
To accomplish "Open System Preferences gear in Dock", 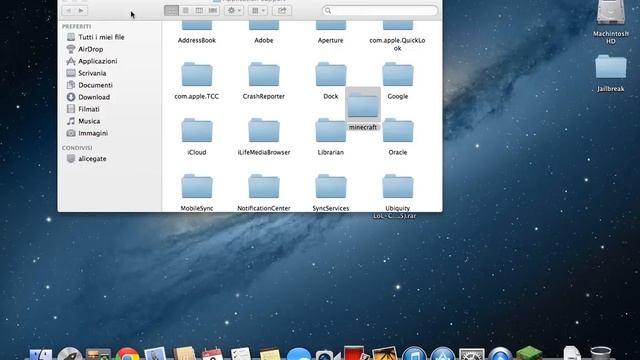I will (x=471, y=354).
